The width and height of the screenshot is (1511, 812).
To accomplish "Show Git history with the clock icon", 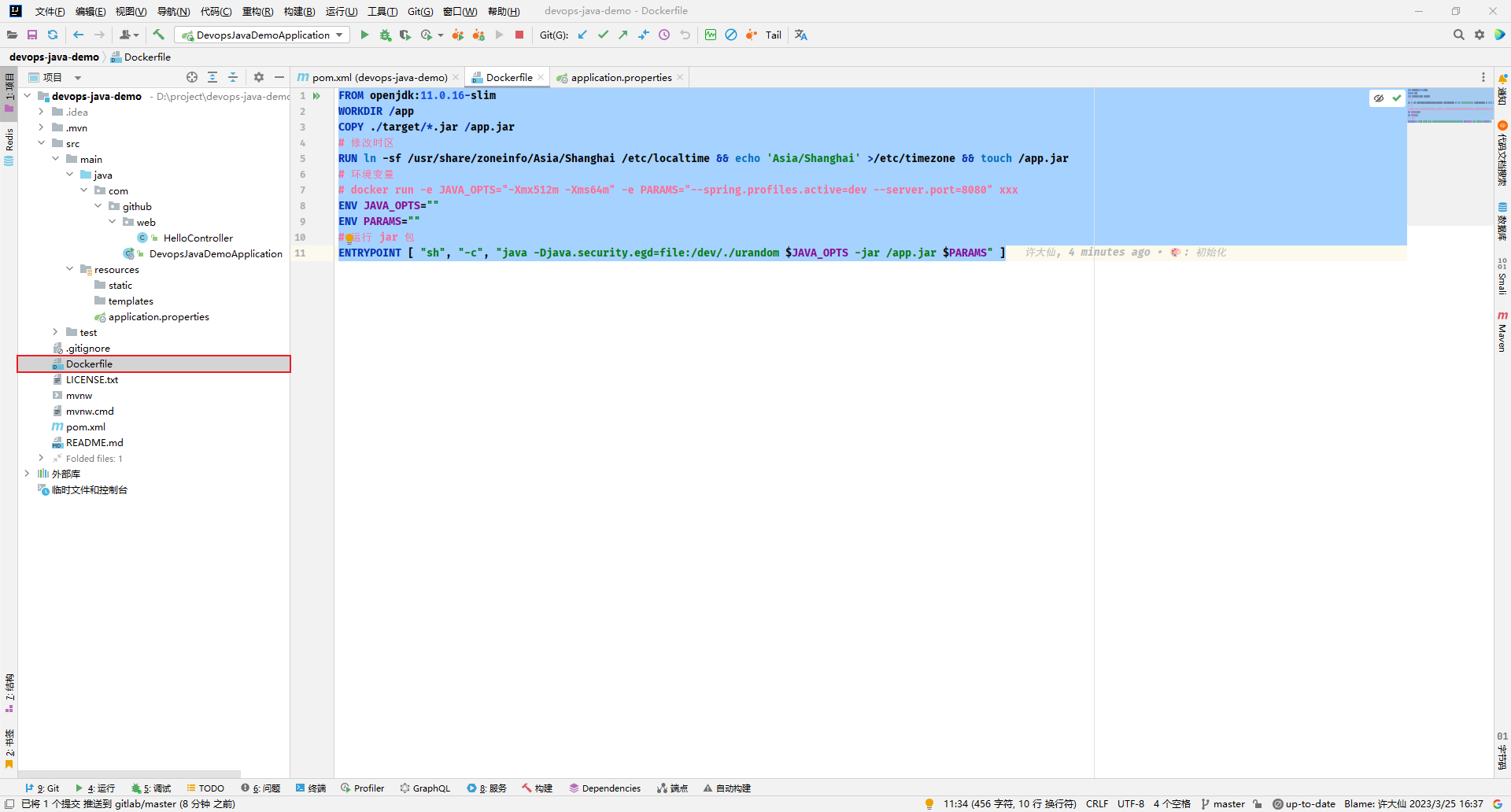I will pyautogui.click(x=664, y=35).
